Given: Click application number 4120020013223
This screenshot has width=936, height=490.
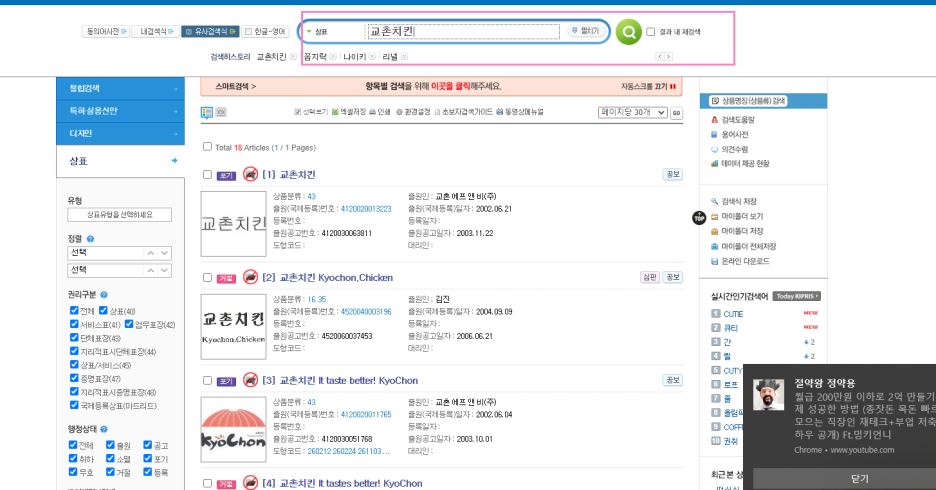Looking at the screenshot, I should (366, 209).
